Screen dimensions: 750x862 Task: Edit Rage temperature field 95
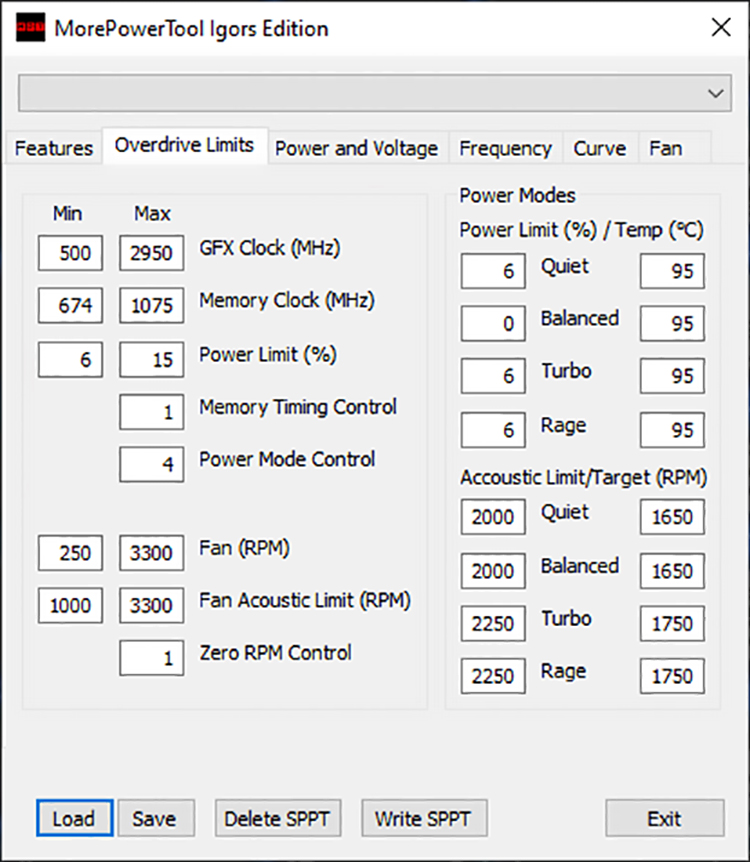672,429
